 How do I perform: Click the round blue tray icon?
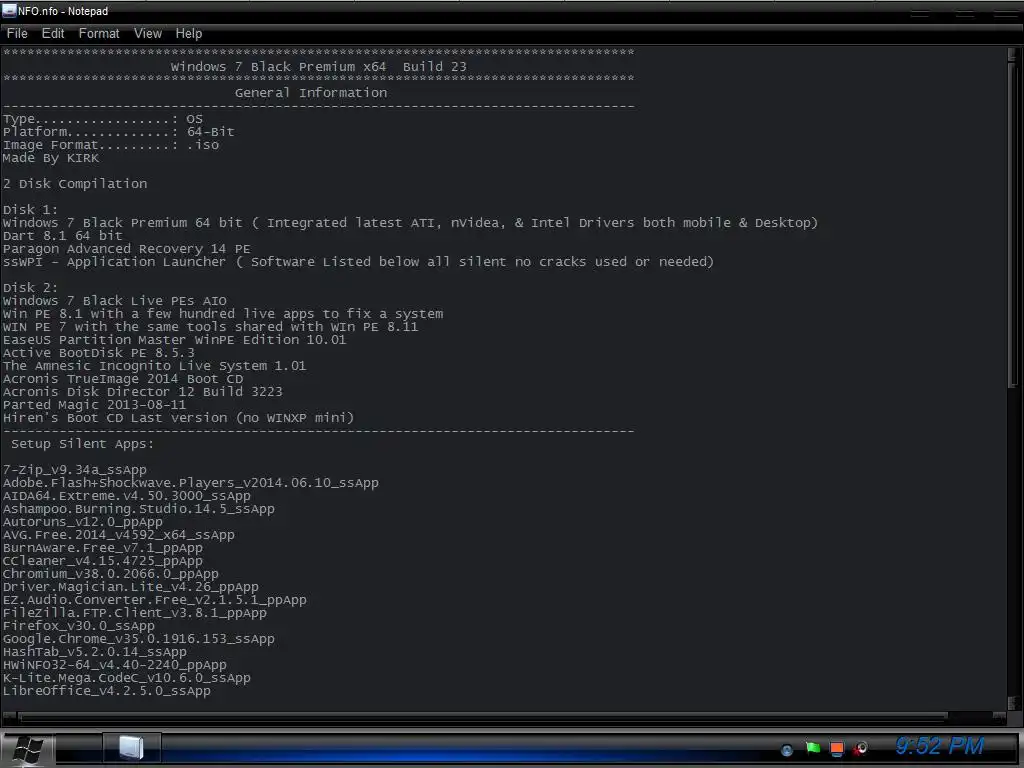(x=787, y=750)
